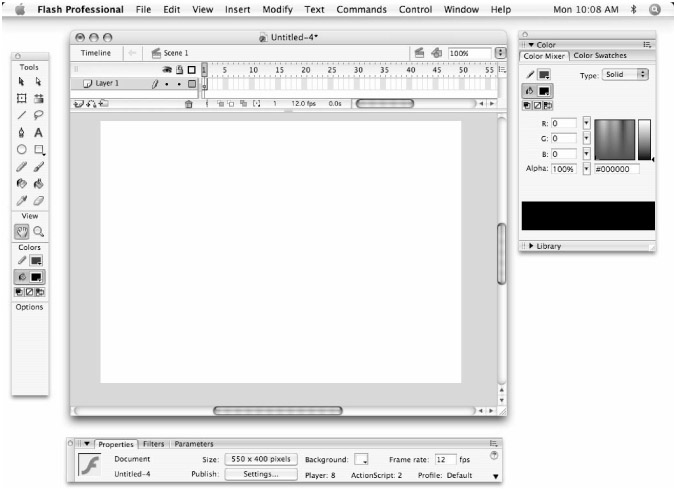
Task: Select the Text tool in Tools panel
Action: point(38,132)
